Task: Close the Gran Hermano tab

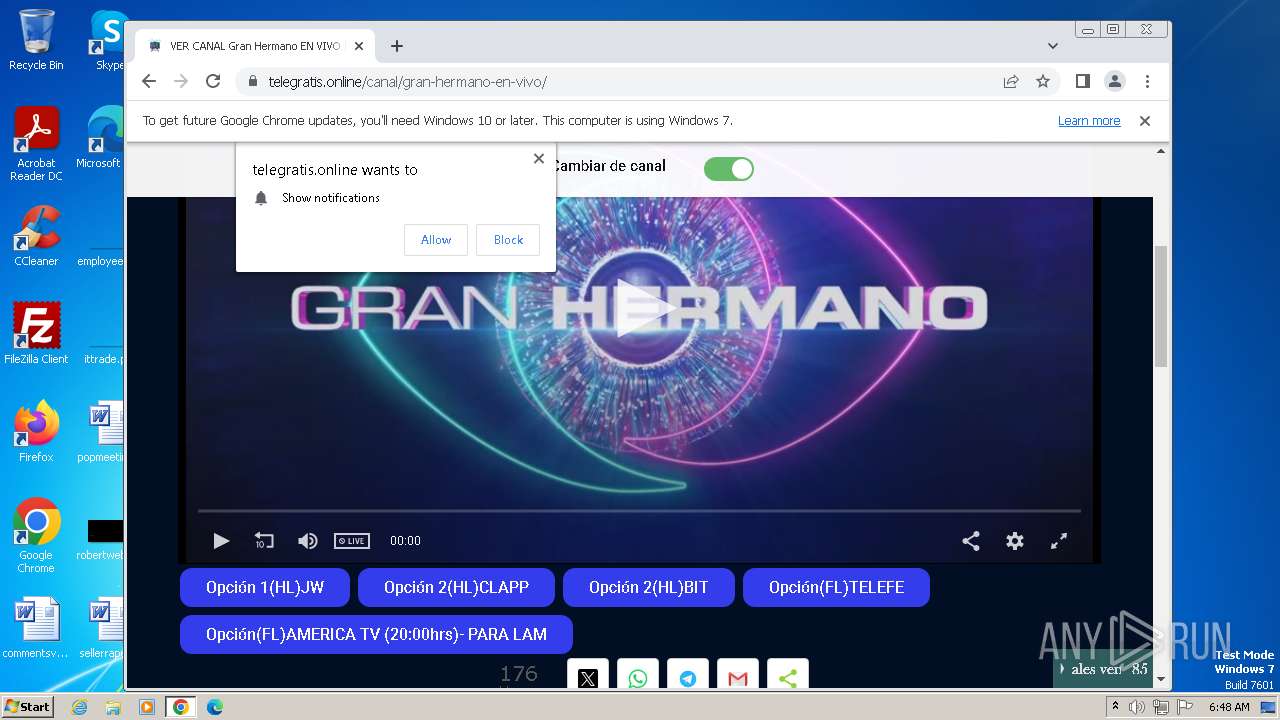Action: click(359, 46)
